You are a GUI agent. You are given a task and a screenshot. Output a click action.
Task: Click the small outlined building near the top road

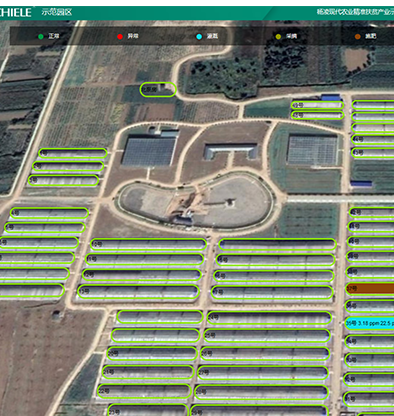(158, 90)
